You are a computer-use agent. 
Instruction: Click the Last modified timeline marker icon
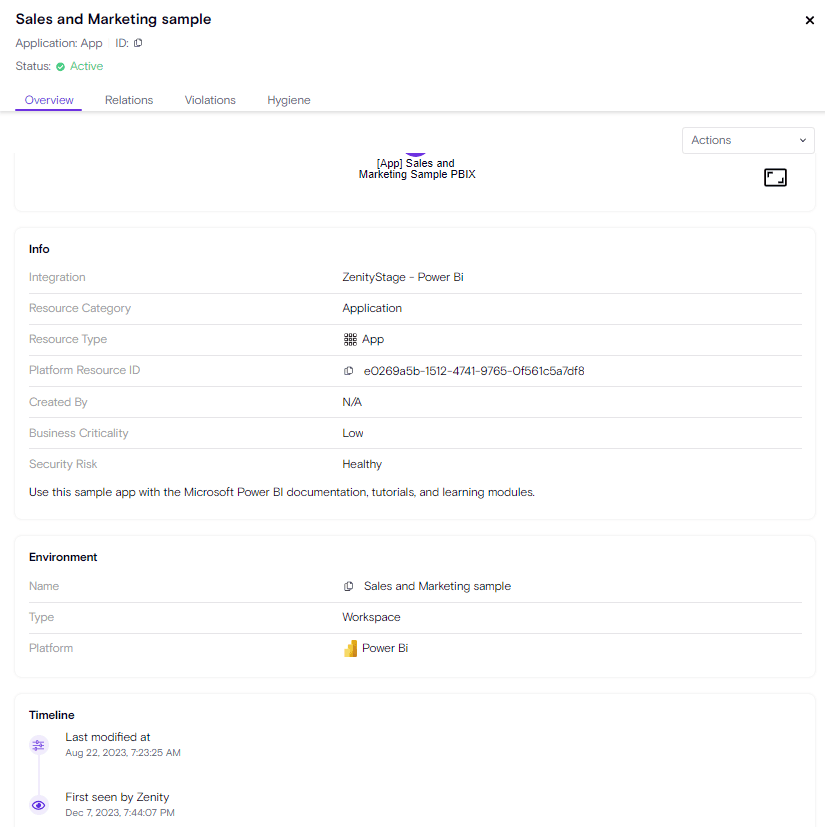[39, 745]
